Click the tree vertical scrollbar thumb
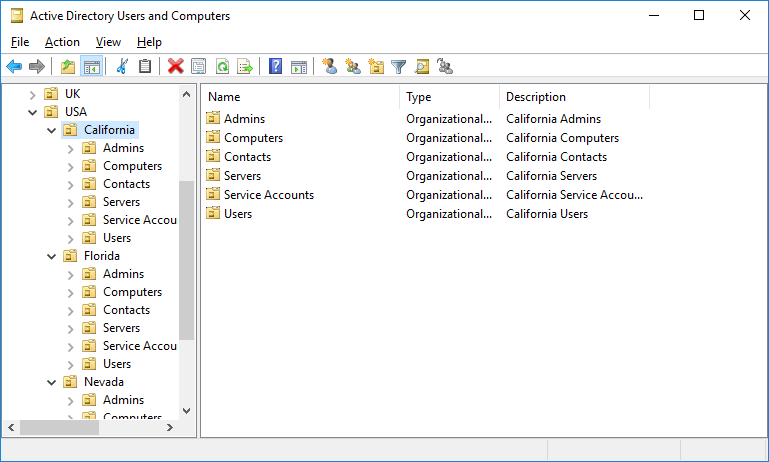 pos(186,260)
